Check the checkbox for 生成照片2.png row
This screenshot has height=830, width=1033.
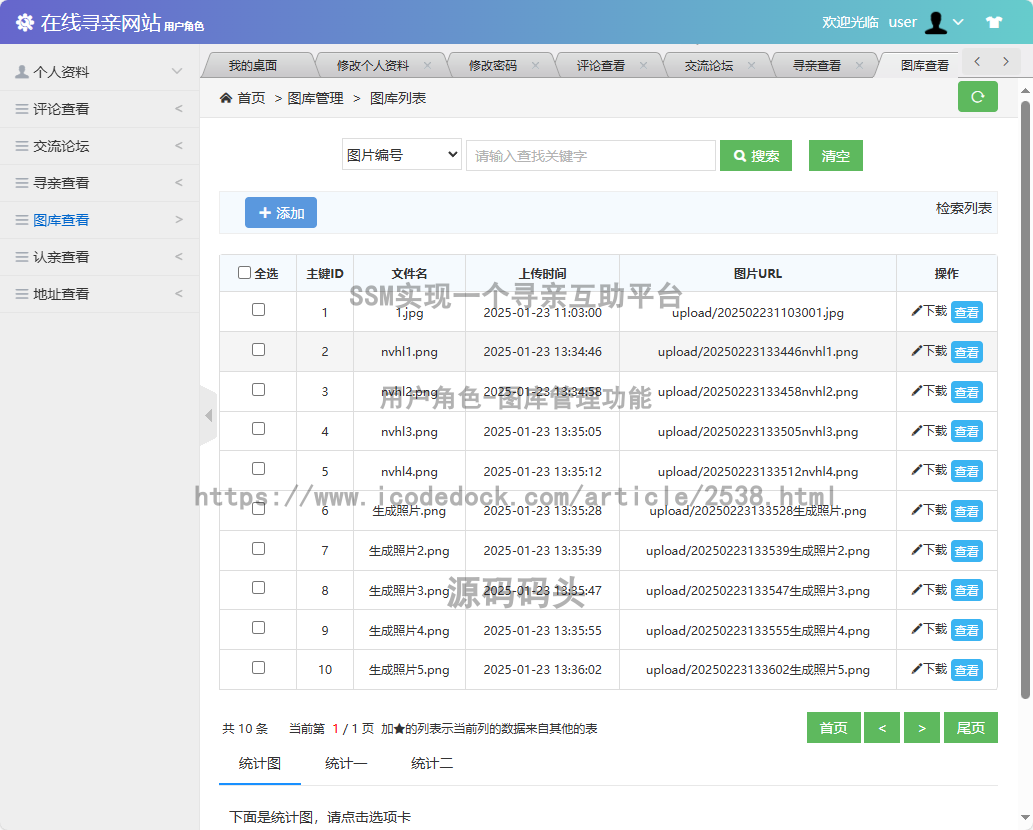pyautogui.click(x=258, y=549)
